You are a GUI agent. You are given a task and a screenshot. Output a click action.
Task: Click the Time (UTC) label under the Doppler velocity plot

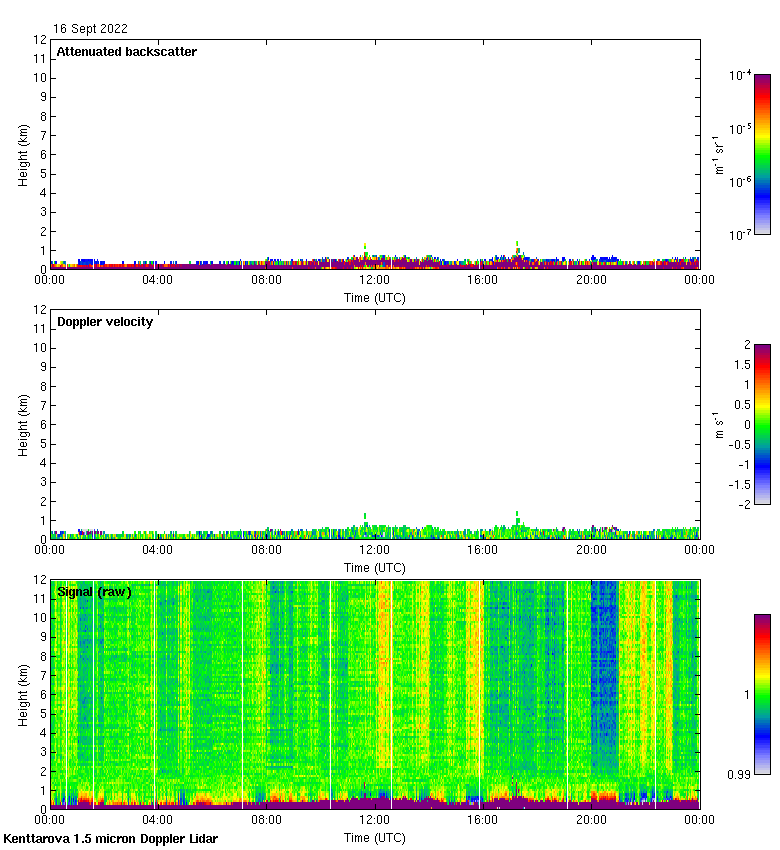pyautogui.click(x=374, y=568)
